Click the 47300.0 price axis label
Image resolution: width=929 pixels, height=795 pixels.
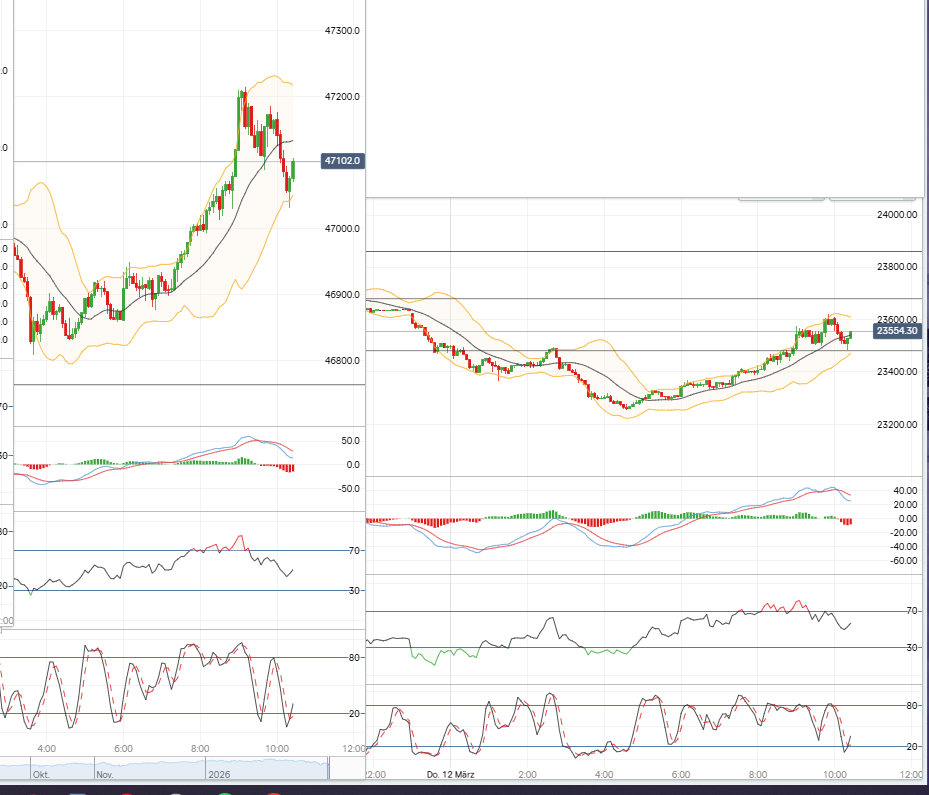(342, 31)
